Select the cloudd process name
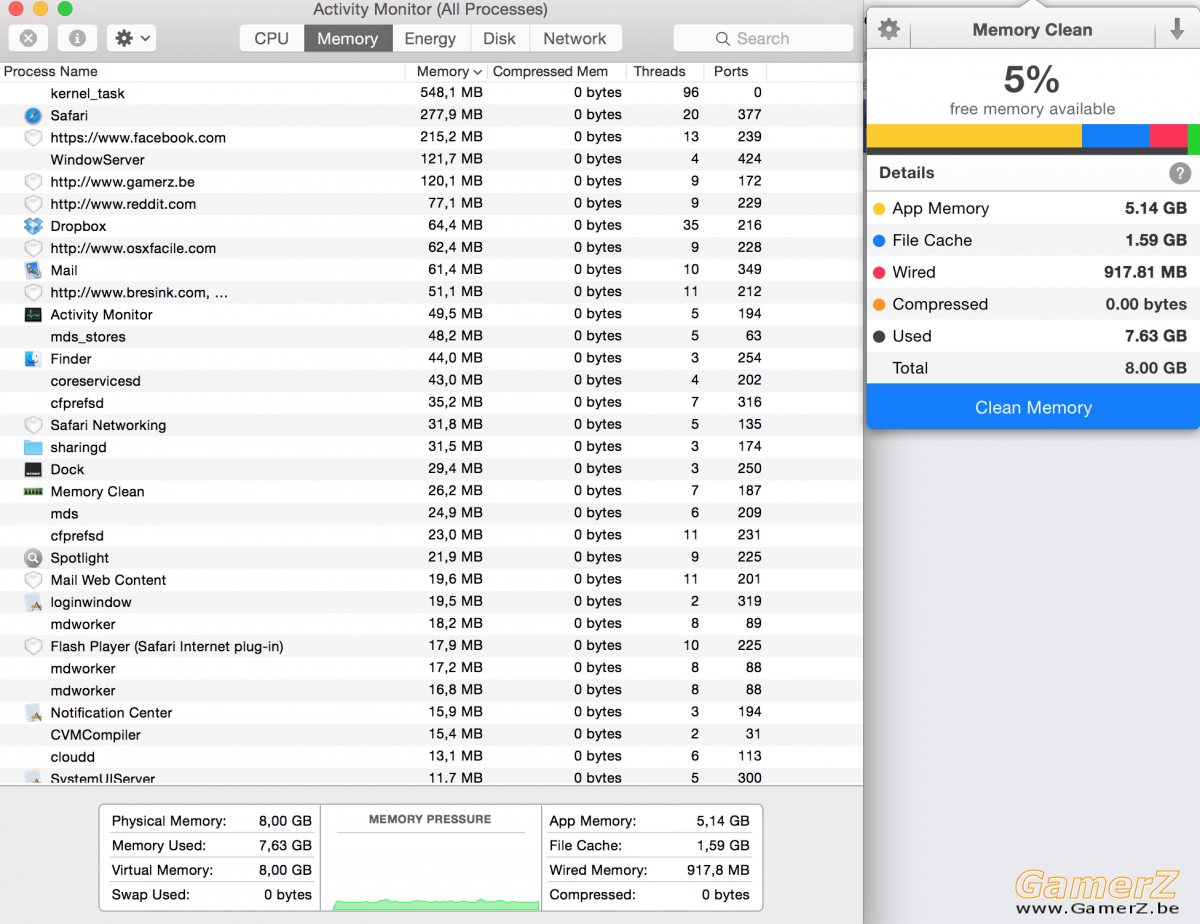 pyautogui.click(x=73, y=757)
